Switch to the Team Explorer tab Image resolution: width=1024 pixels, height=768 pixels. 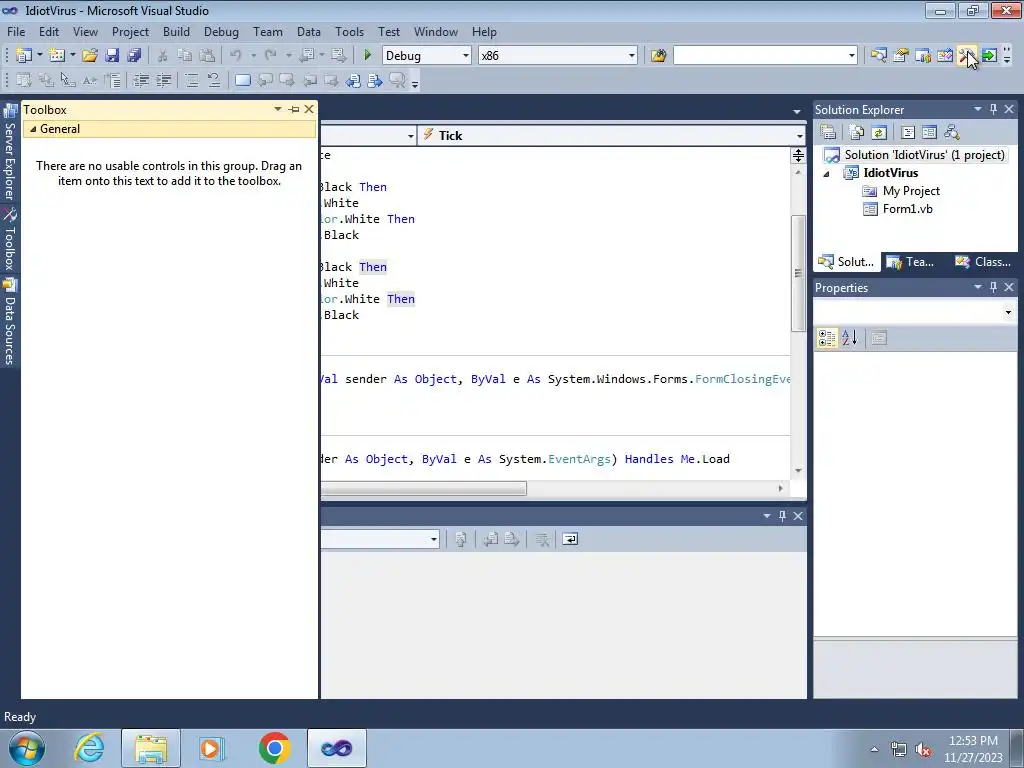tap(912, 262)
